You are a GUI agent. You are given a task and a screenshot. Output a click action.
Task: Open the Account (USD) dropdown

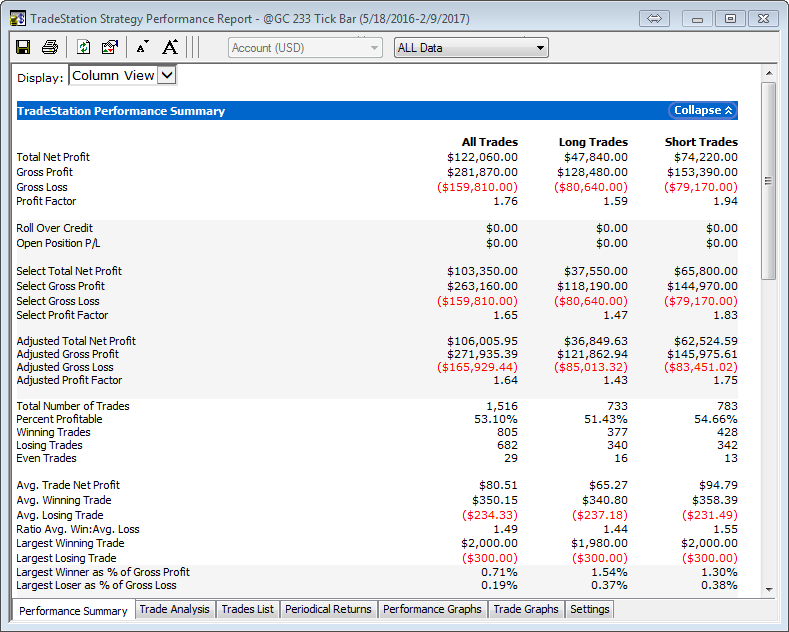pyautogui.click(x=305, y=47)
